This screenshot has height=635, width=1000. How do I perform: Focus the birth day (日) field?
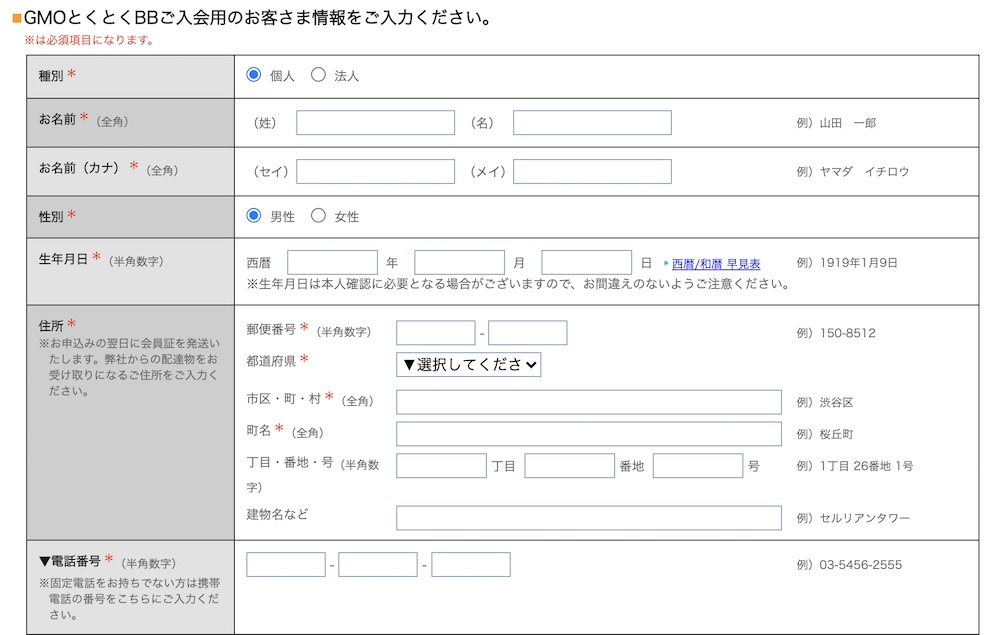(x=587, y=263)
